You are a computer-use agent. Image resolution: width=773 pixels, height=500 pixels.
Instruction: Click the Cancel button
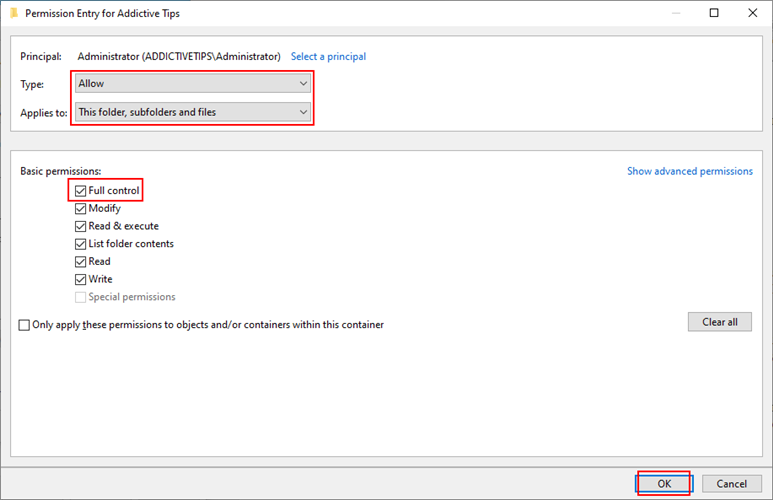pyautogui.click(x=732, y=484)
